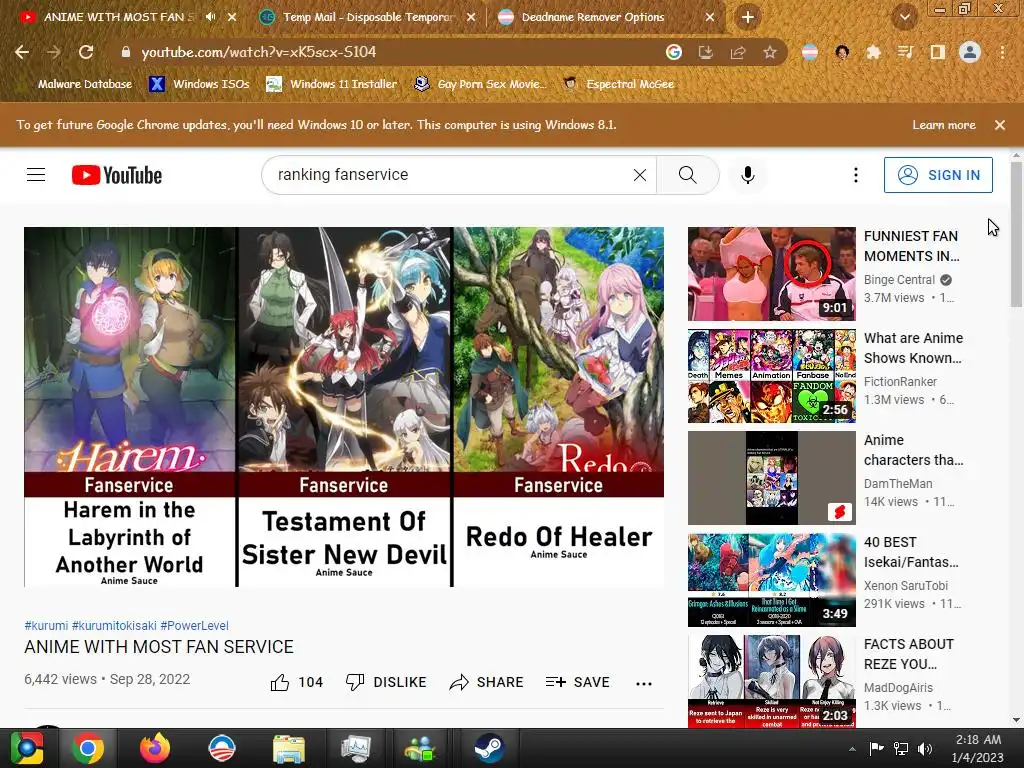Screen dimensions: 1024x768
Task: Click the #kurumi hashtag
Action: coord(46,626)
